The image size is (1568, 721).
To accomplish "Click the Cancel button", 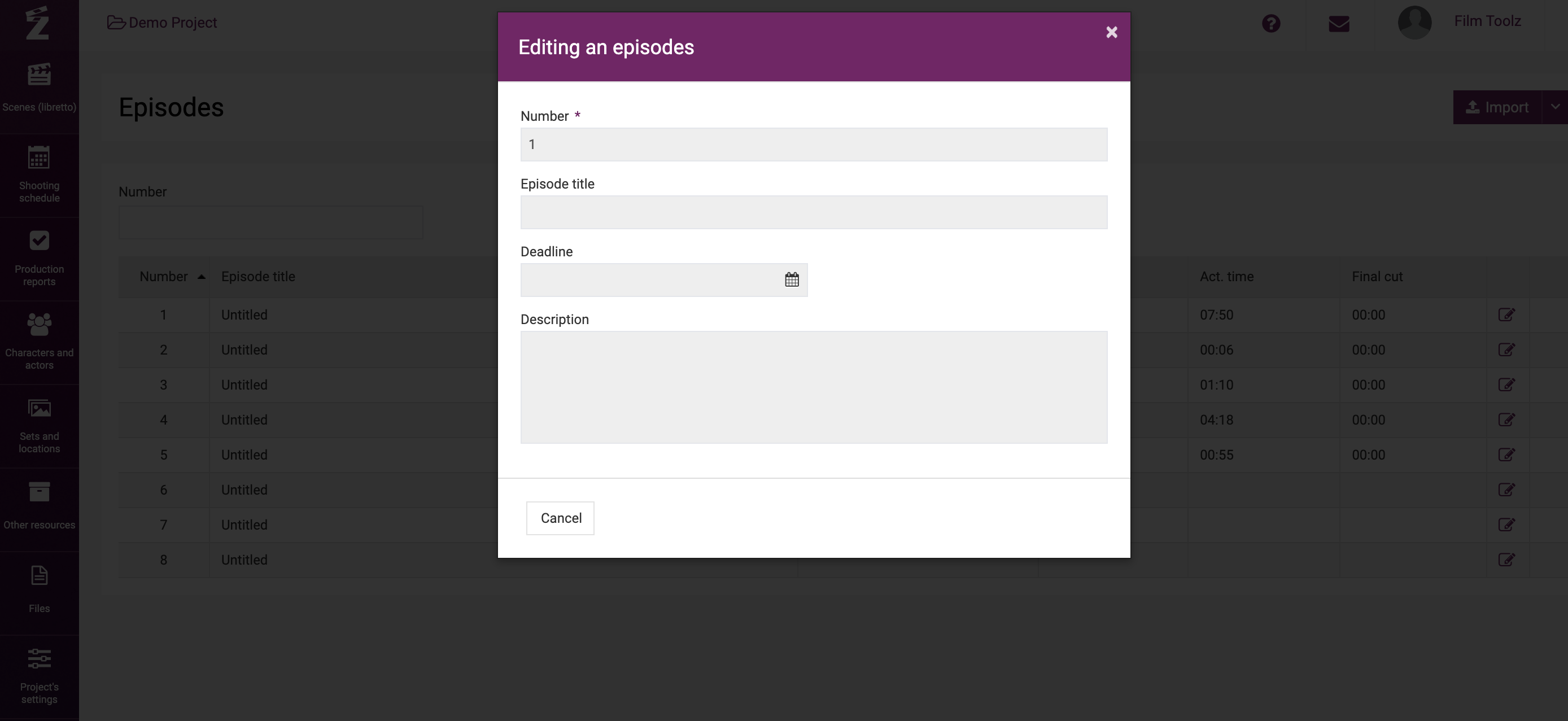I will tap(560, 518).
